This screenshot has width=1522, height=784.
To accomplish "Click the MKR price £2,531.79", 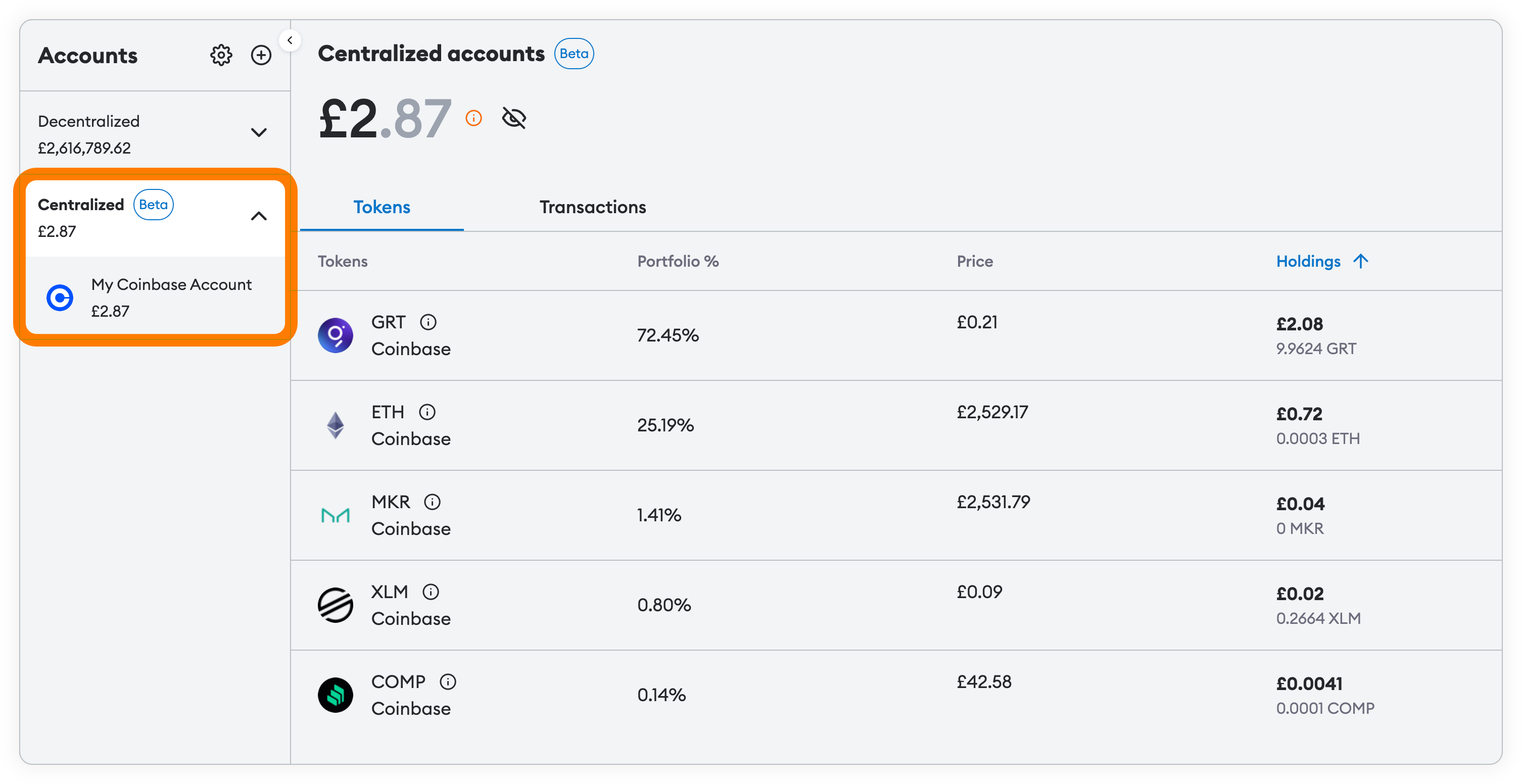I will pyautogui.click(x=993, y=502).
